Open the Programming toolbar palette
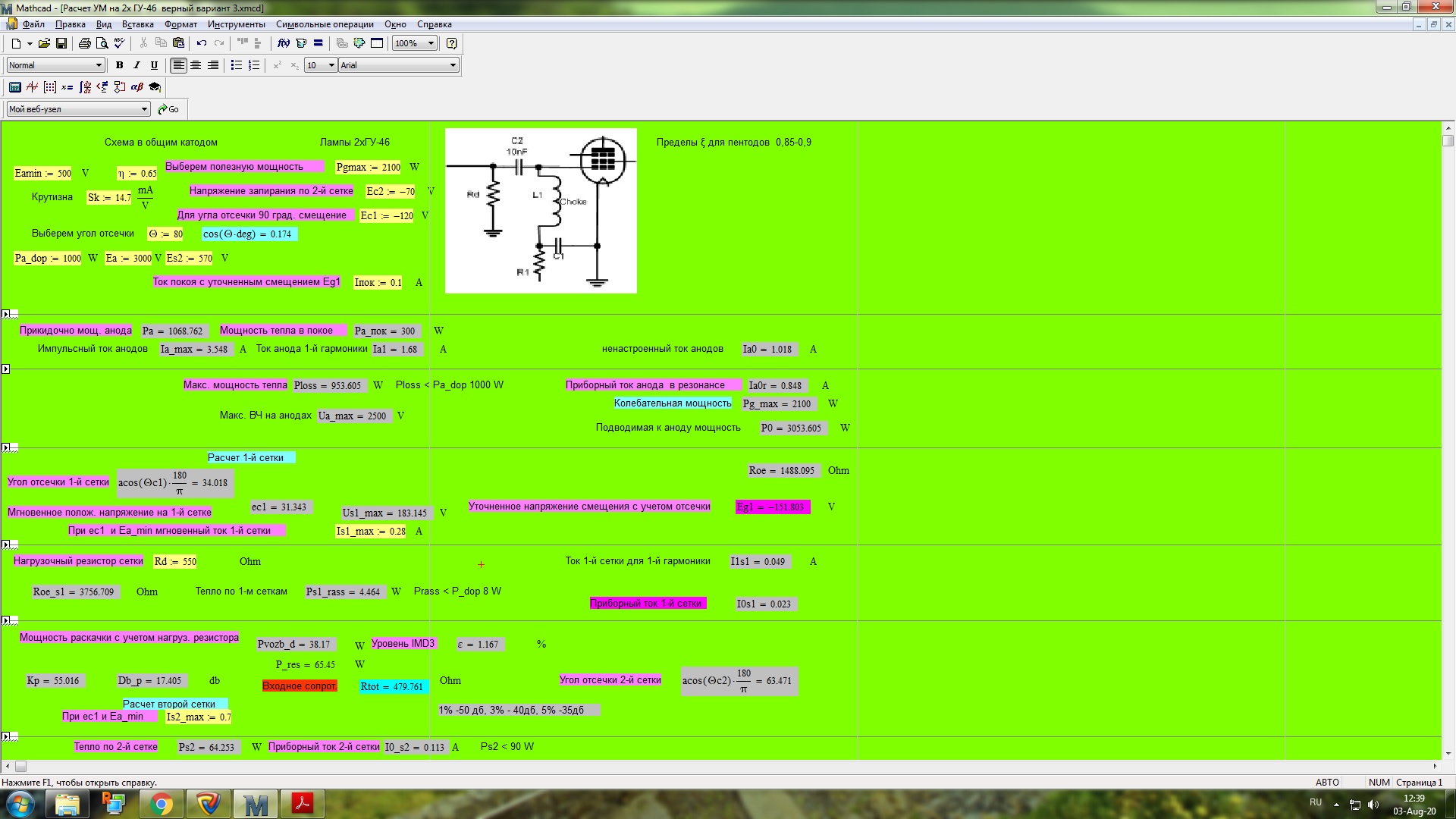1456x819 pixels. click(x=120, y=87)
